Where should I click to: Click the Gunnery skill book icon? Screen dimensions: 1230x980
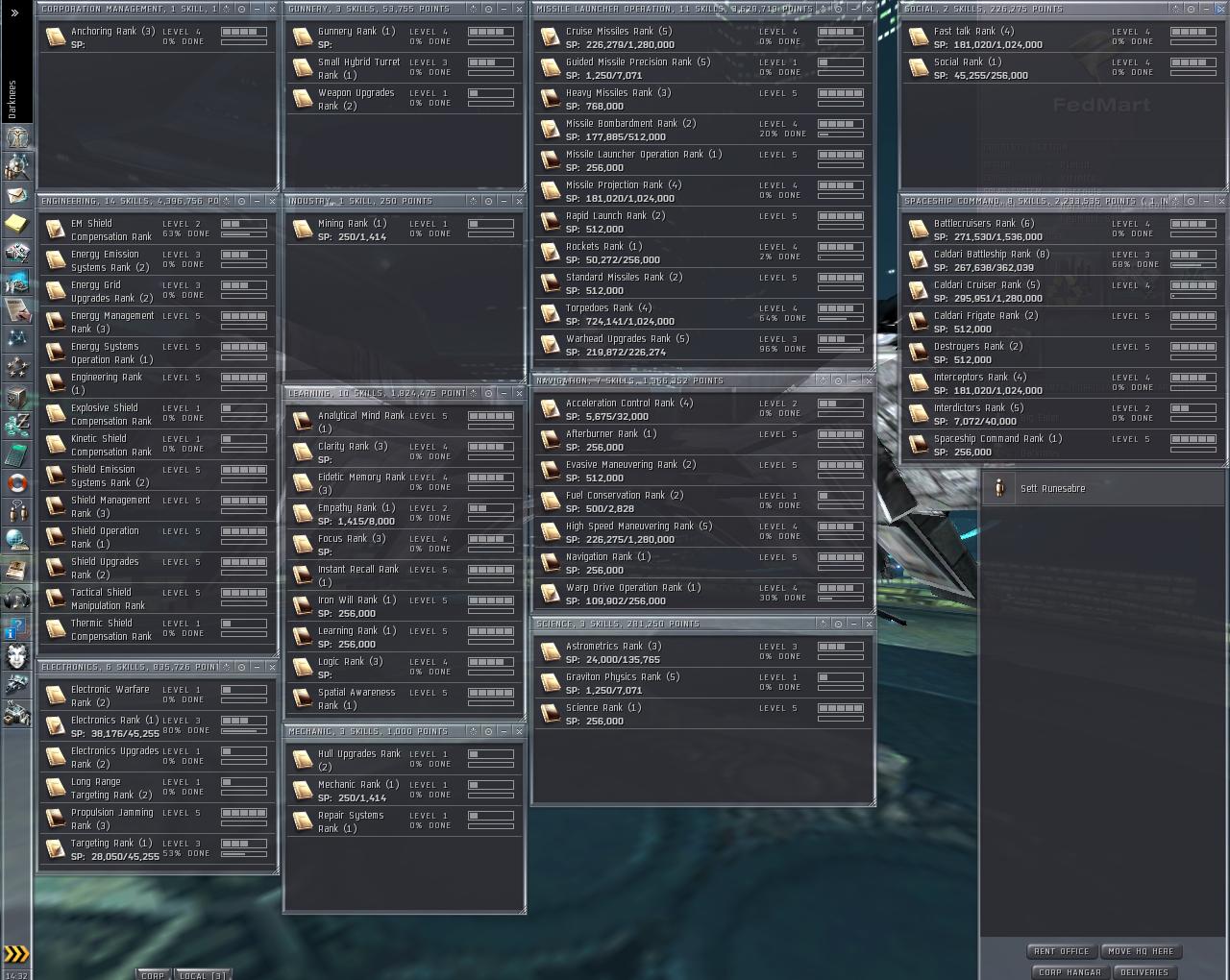pos(303,37)
